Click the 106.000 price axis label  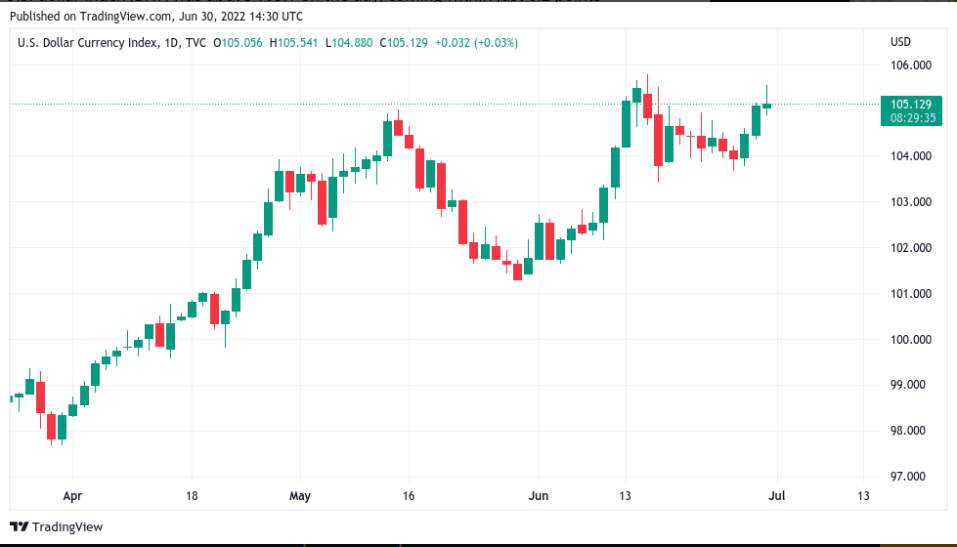(x=911, y=65)
